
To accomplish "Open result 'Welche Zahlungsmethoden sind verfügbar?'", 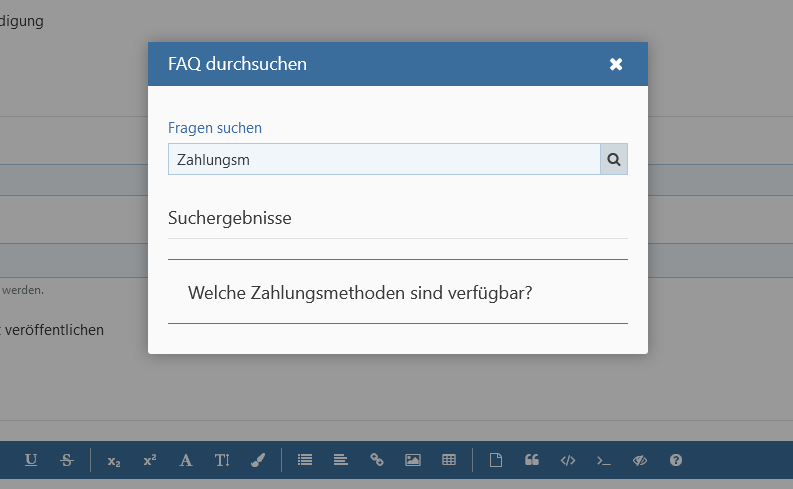I will [x=360, y=292].
